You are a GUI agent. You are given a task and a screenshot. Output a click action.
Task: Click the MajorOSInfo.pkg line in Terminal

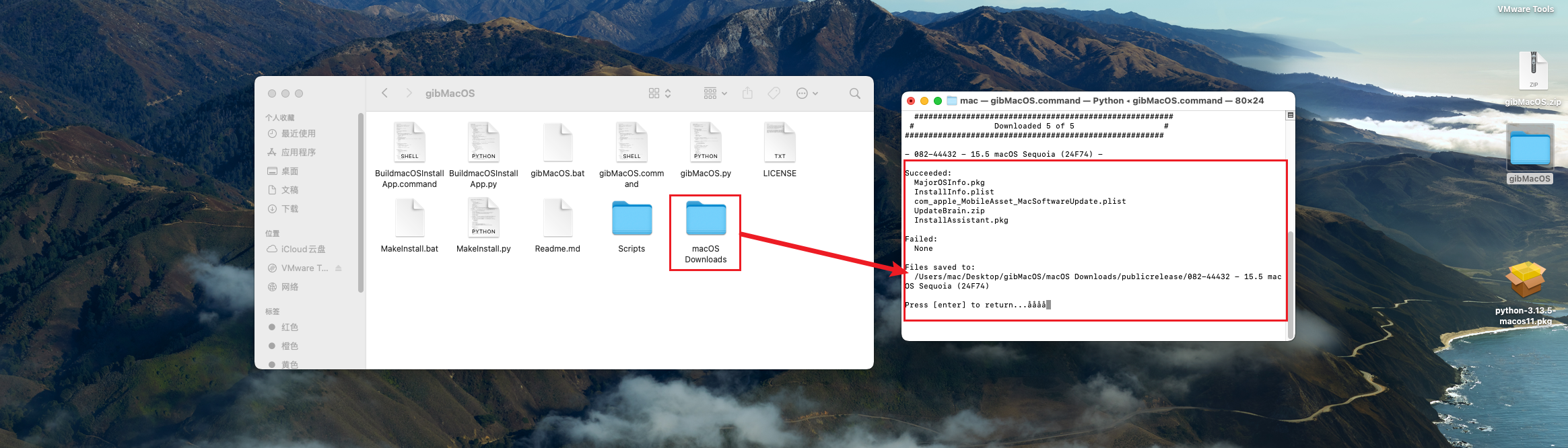(x=949, y=182)
